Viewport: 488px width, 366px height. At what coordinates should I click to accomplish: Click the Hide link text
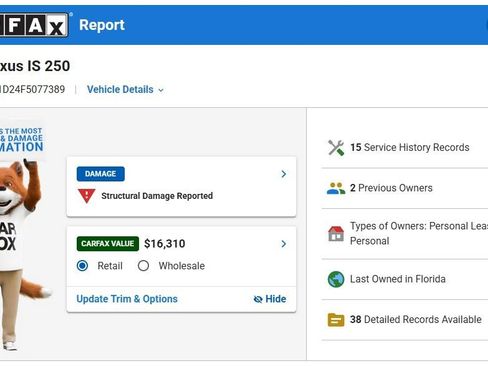(x=276, y=299)
